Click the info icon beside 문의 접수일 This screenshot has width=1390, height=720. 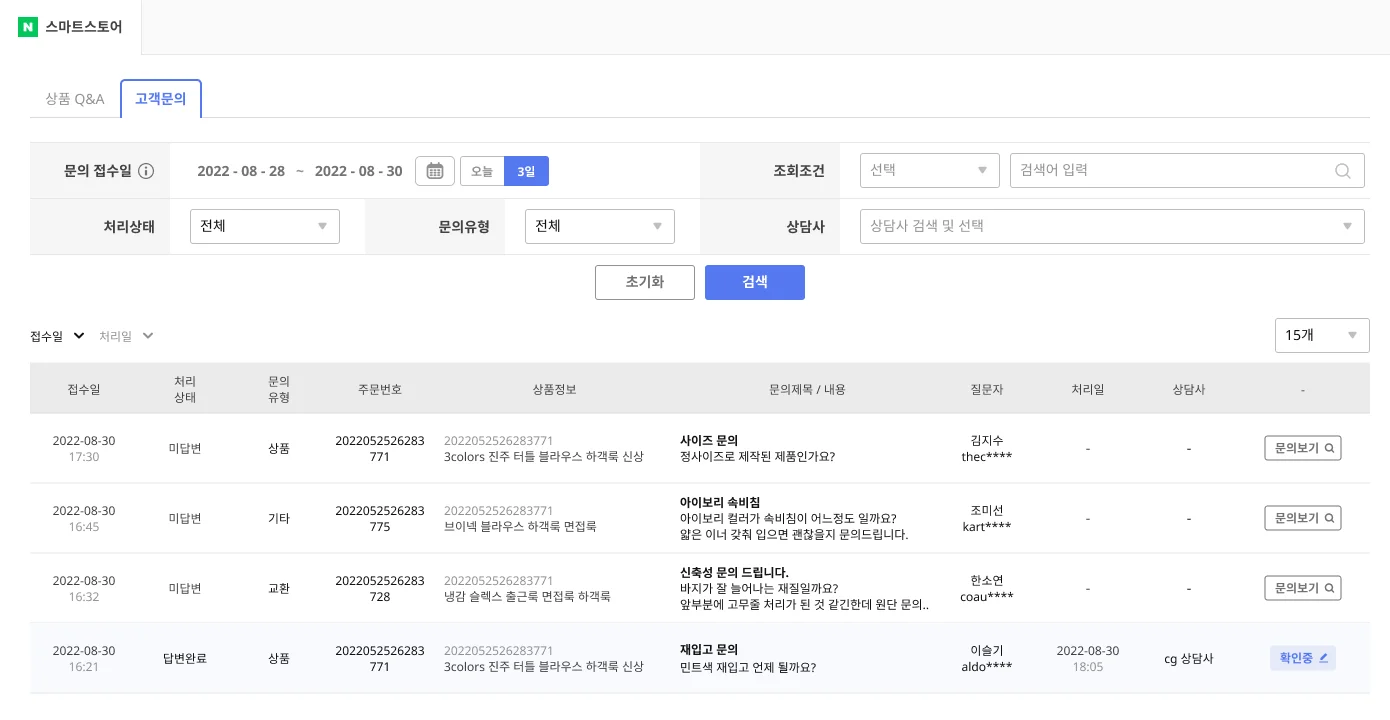[x=146, y=170]
